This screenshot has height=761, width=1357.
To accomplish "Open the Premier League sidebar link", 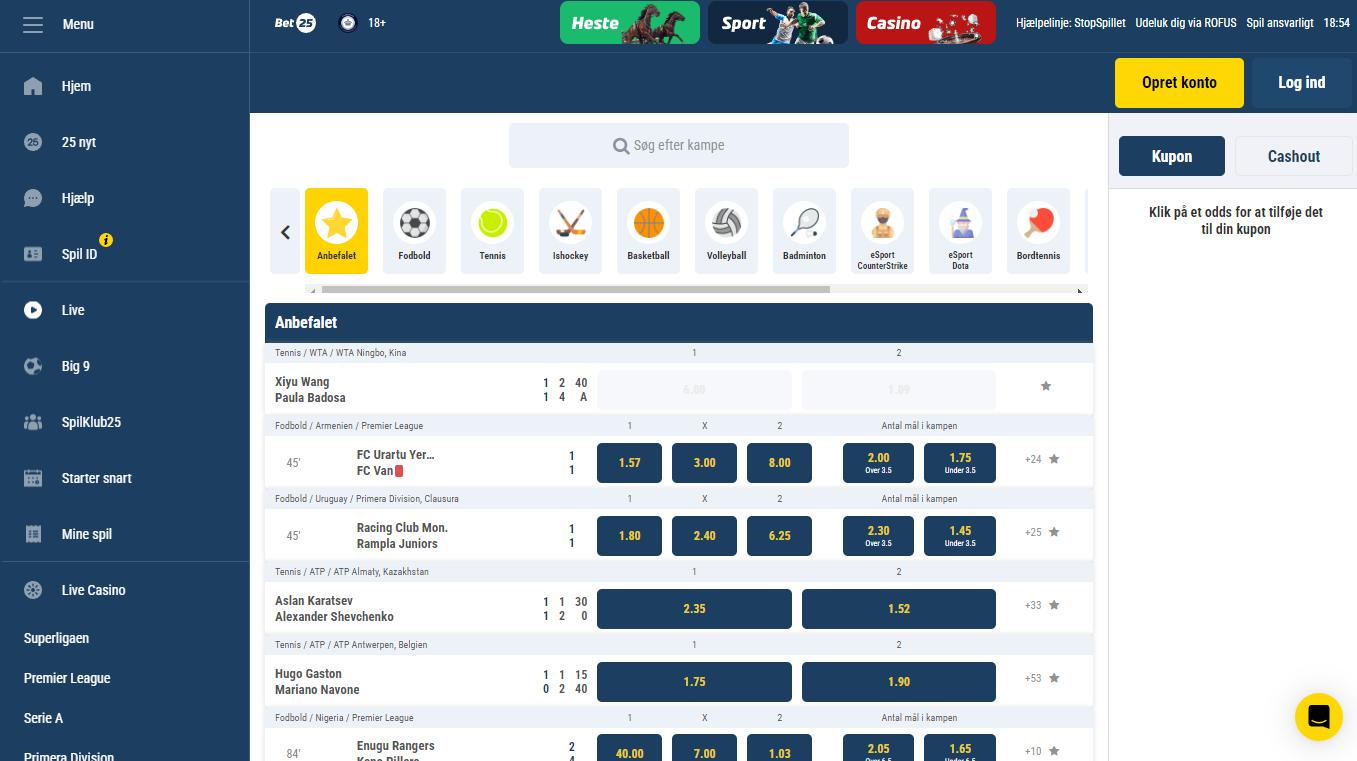I will [x=67, y=678].
